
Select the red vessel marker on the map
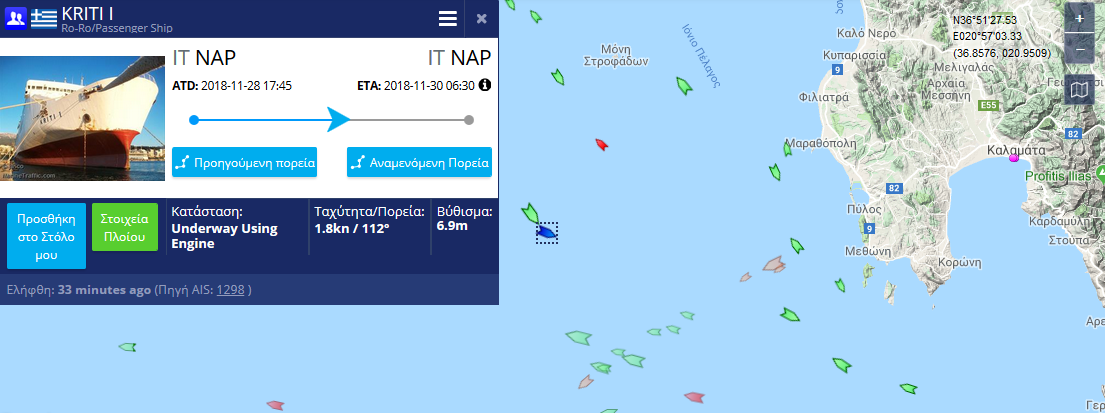(x=601, y=145)
